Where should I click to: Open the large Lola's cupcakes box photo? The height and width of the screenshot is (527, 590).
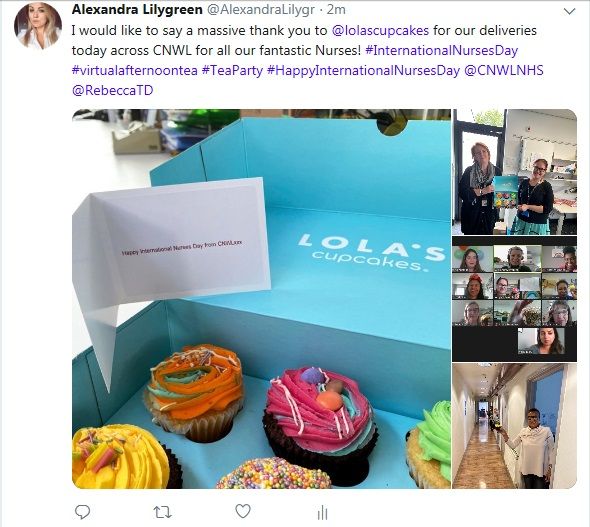pos(261,299)
